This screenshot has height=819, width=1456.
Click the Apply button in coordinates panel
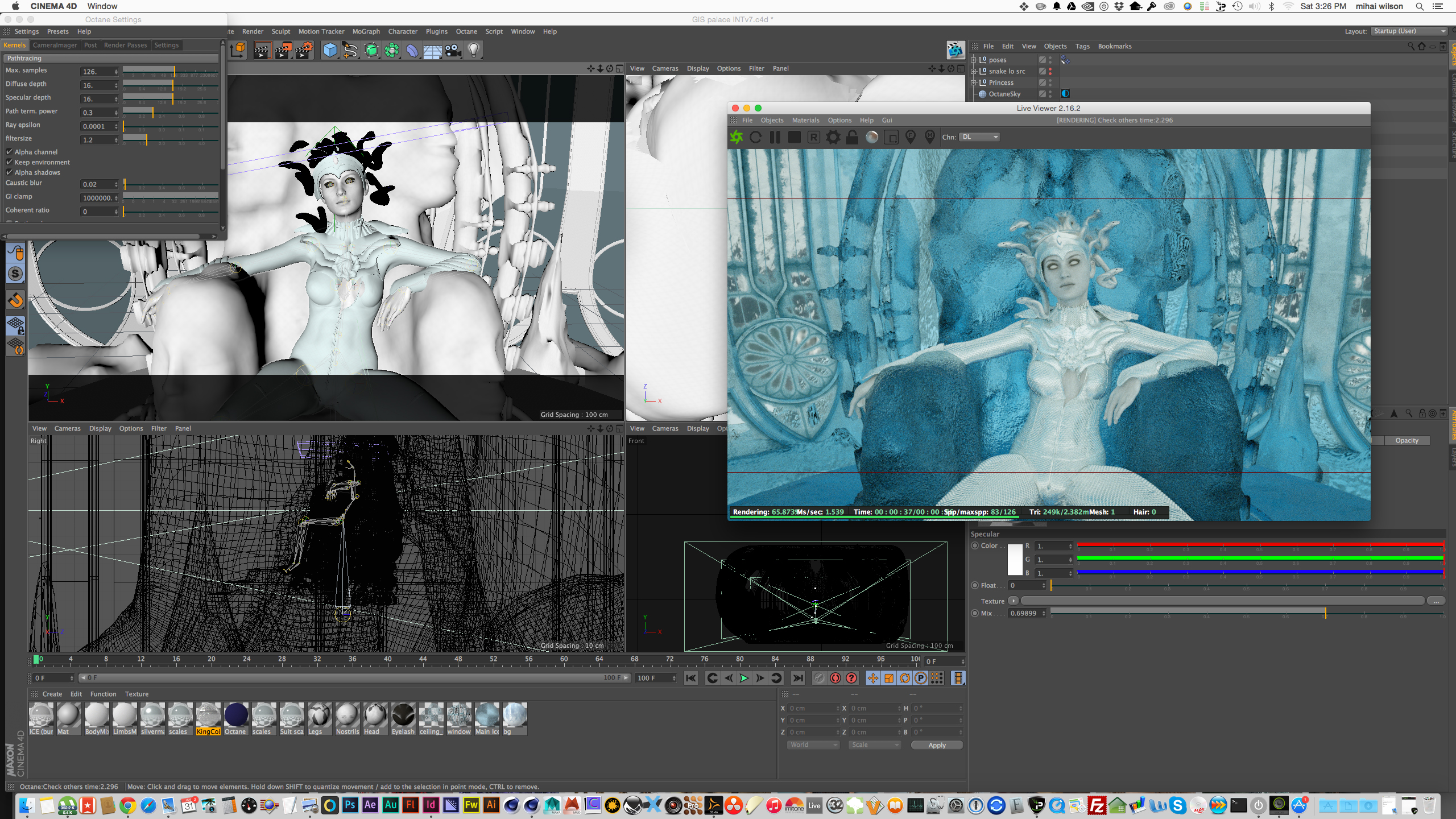(x=937, y=745)
